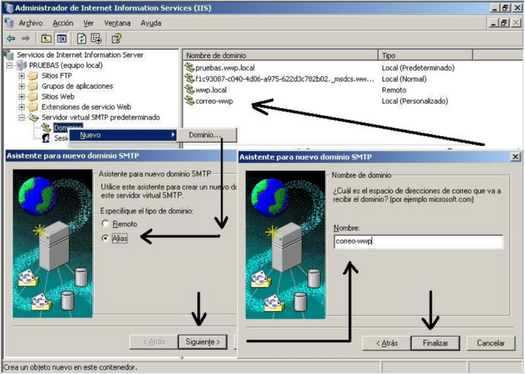
Task: Click the Help toolbar icon
Action: coord(116,39)
